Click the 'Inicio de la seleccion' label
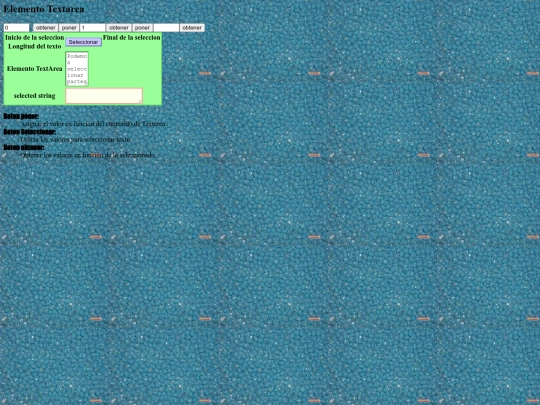The image size is (540, 405). 34,37
